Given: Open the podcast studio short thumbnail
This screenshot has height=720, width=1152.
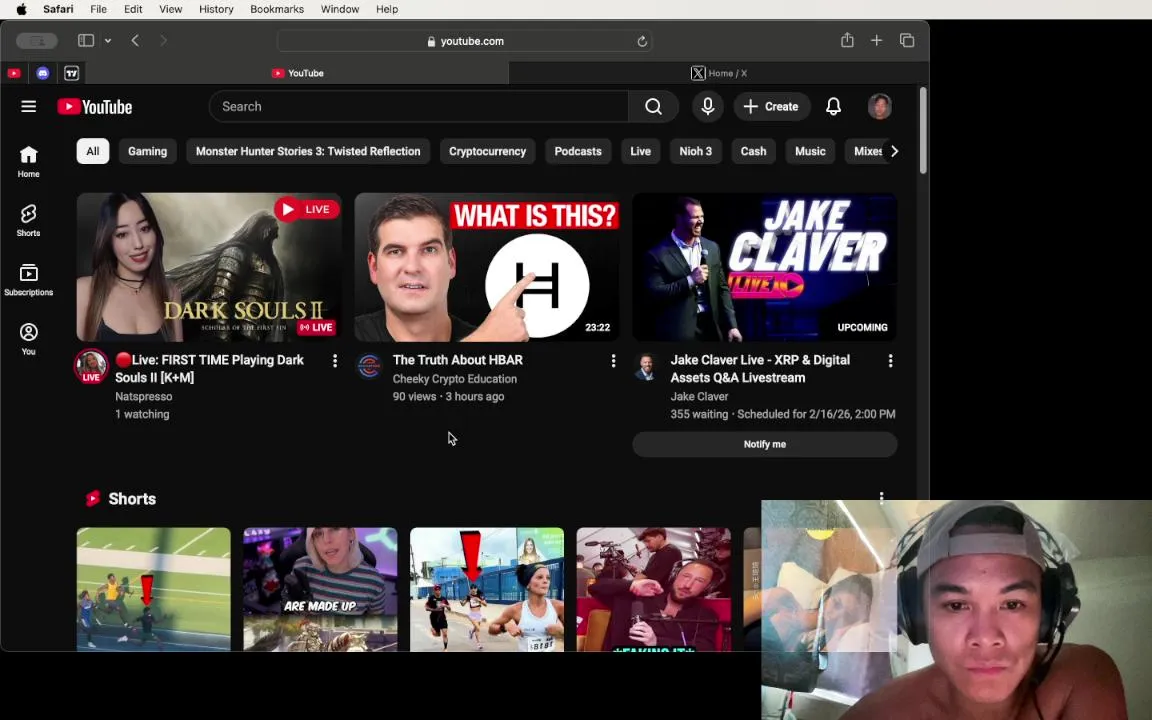Looking at the screenshot, I should point(654,589).
